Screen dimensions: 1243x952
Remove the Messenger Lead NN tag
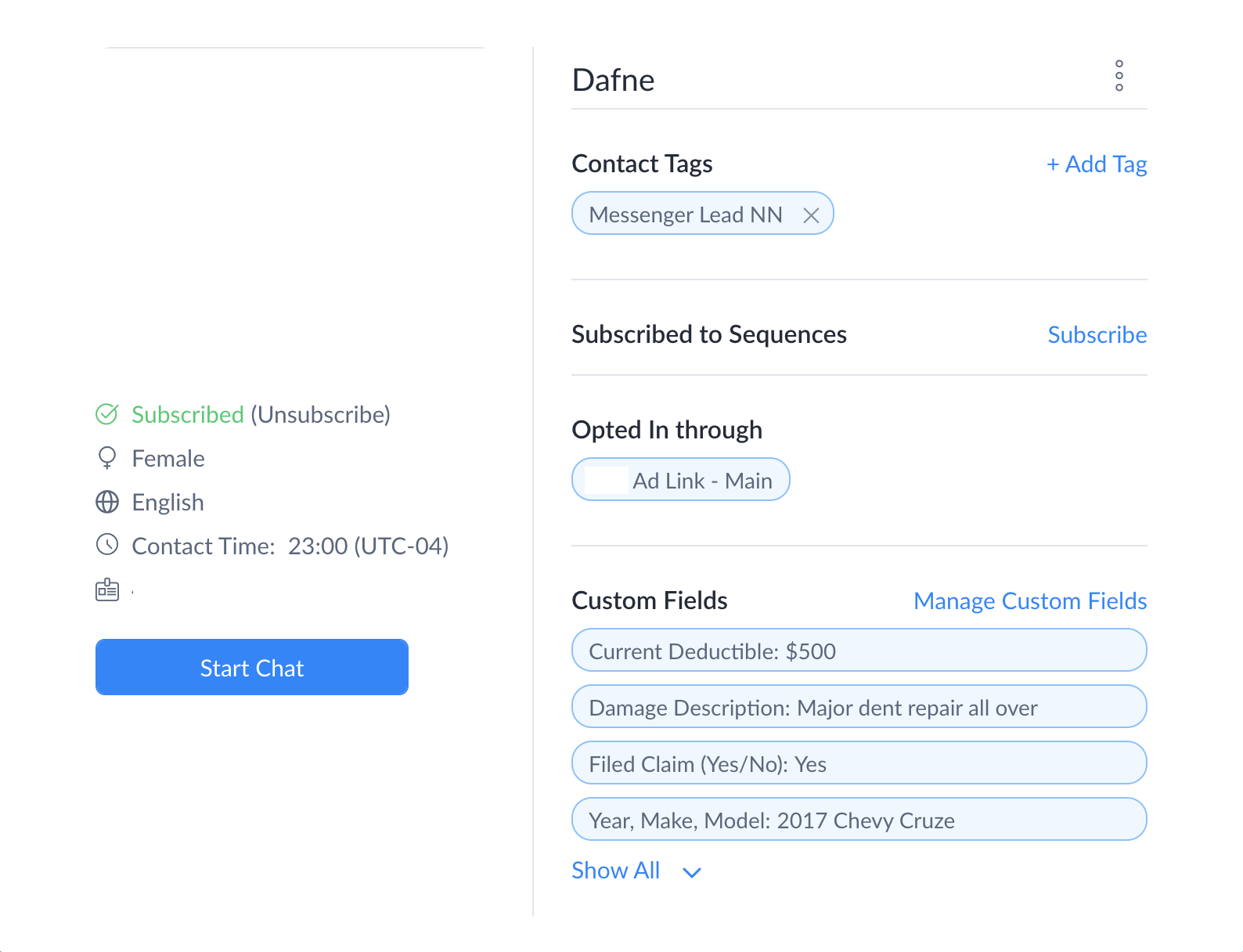[811, 215]
